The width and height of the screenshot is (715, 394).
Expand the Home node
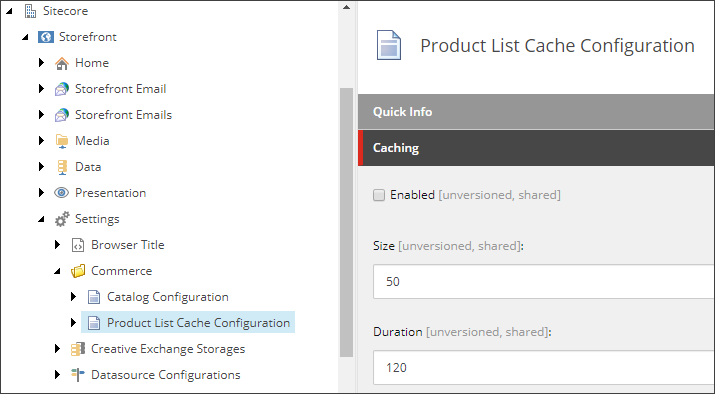pyautogui.click(x=41, y=63)
